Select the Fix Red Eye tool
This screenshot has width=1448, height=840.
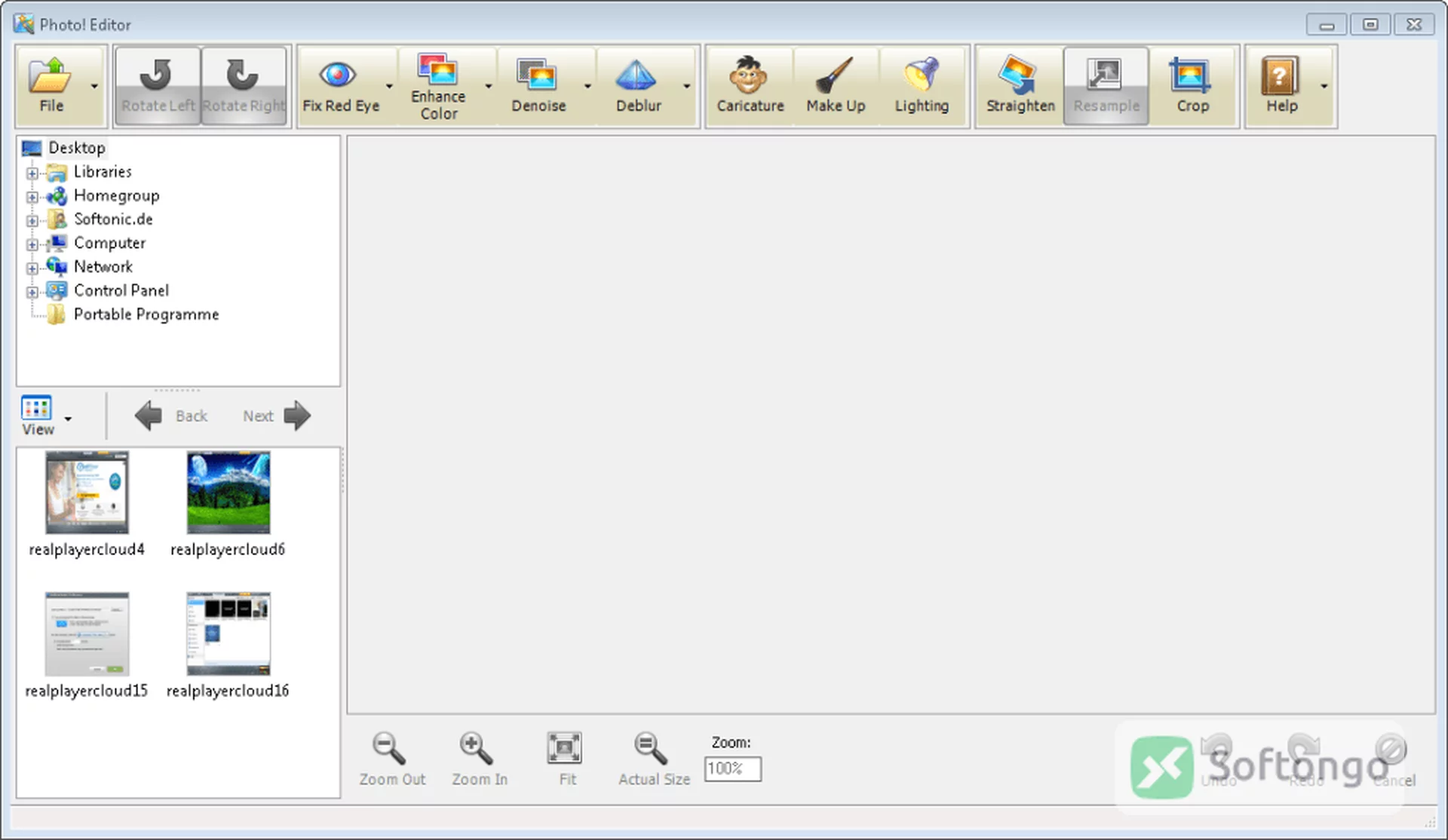tap(341, 85)
